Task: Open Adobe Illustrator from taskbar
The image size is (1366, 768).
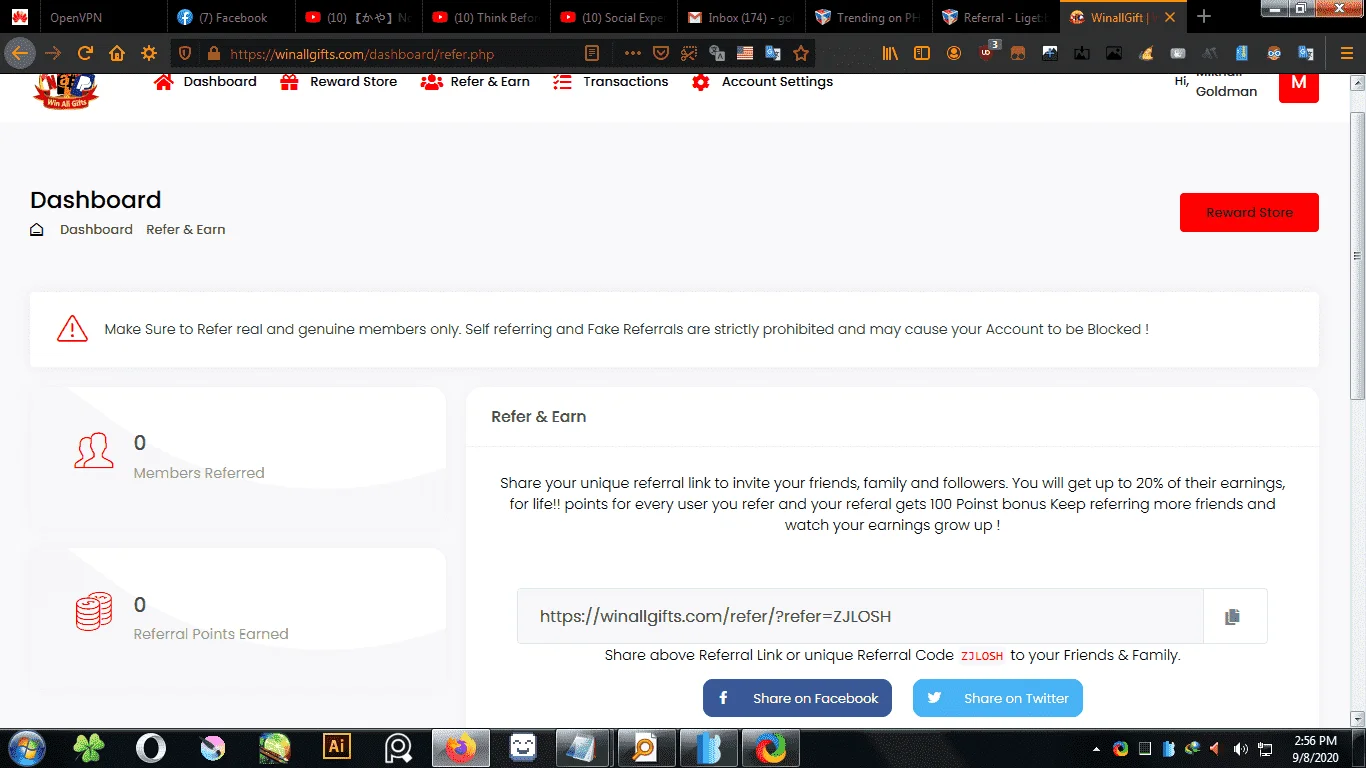Action: pyautogui.click(x=337, y=747)
